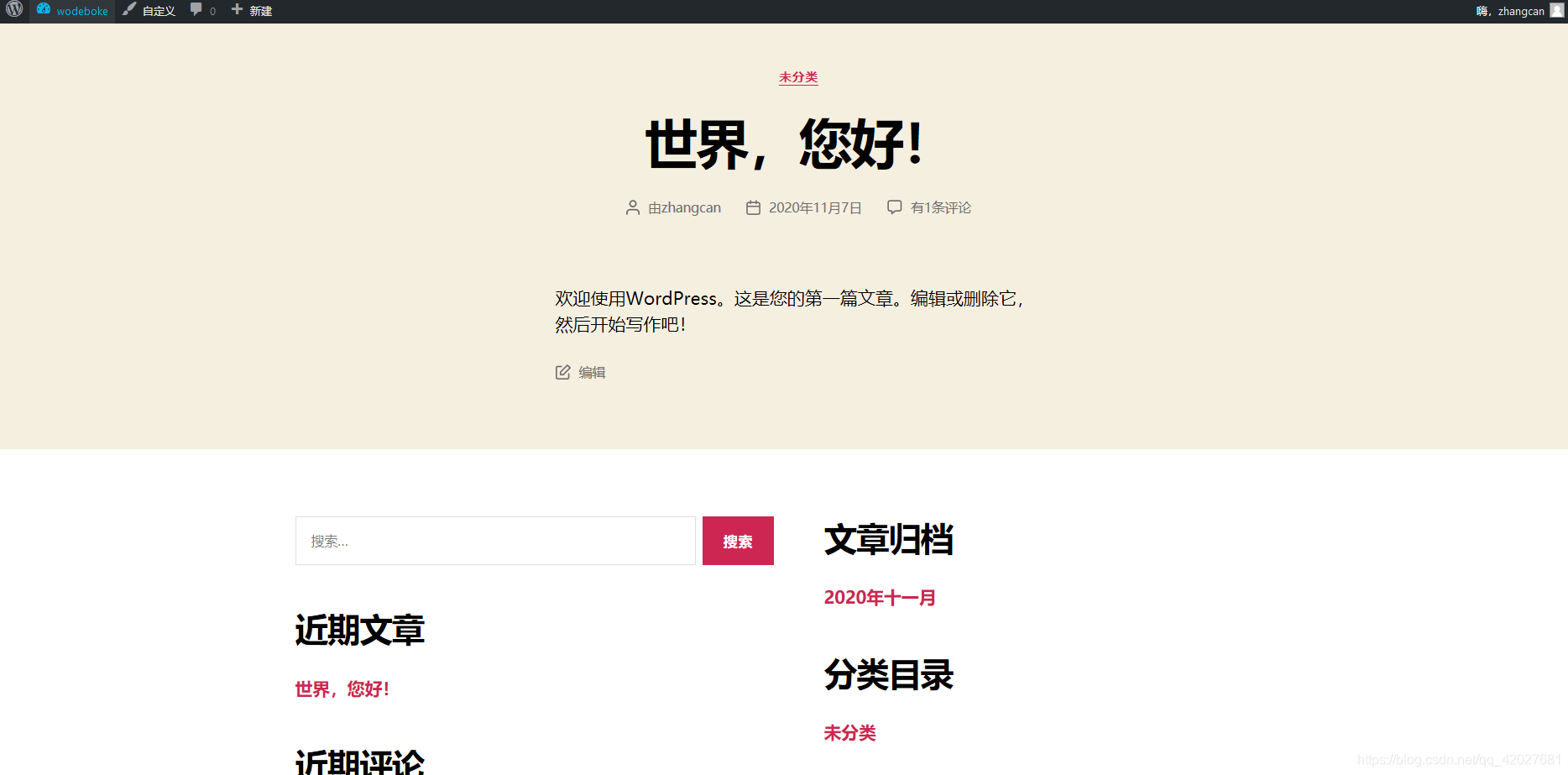Screen dimensions: 1568x775
Task: Open the 未分类 category above the title
Action: [x=798, y=77]
